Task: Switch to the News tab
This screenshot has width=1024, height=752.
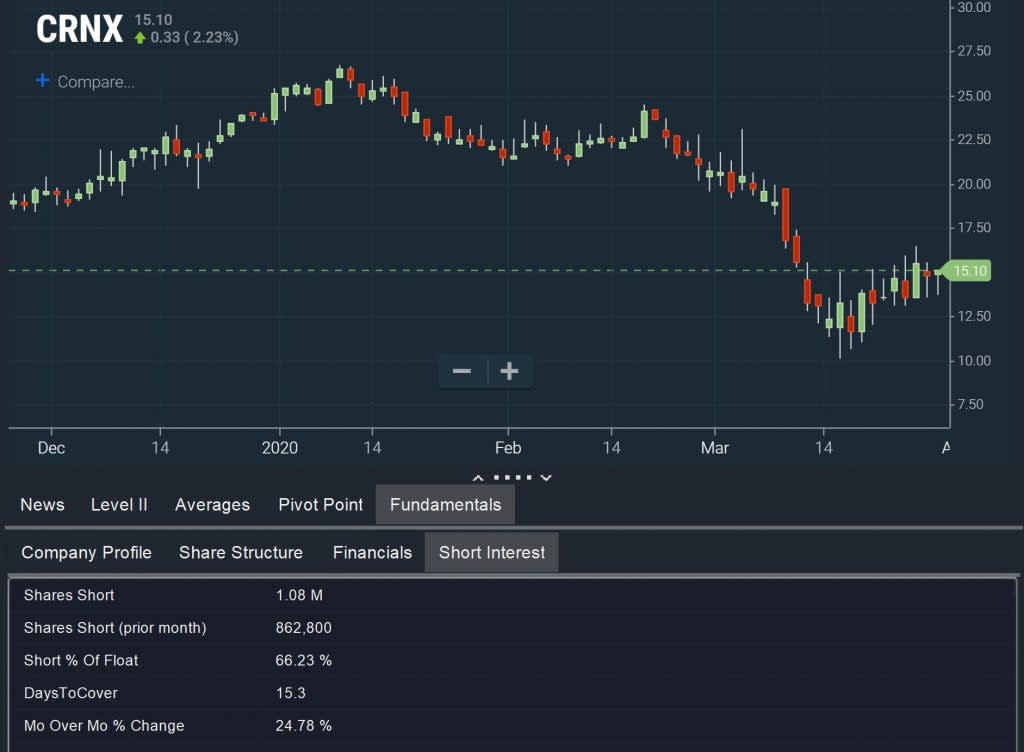Action: pyautogui.click(x=42, y=505)
